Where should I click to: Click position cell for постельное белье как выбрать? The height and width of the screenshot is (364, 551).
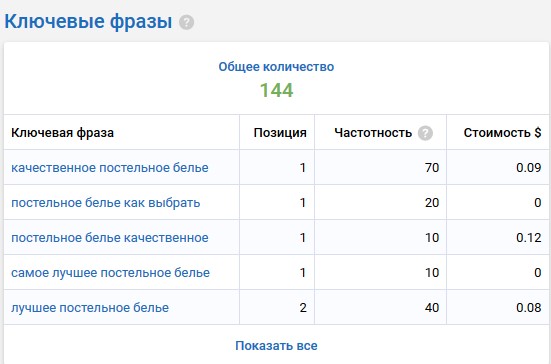pos(277,202)
